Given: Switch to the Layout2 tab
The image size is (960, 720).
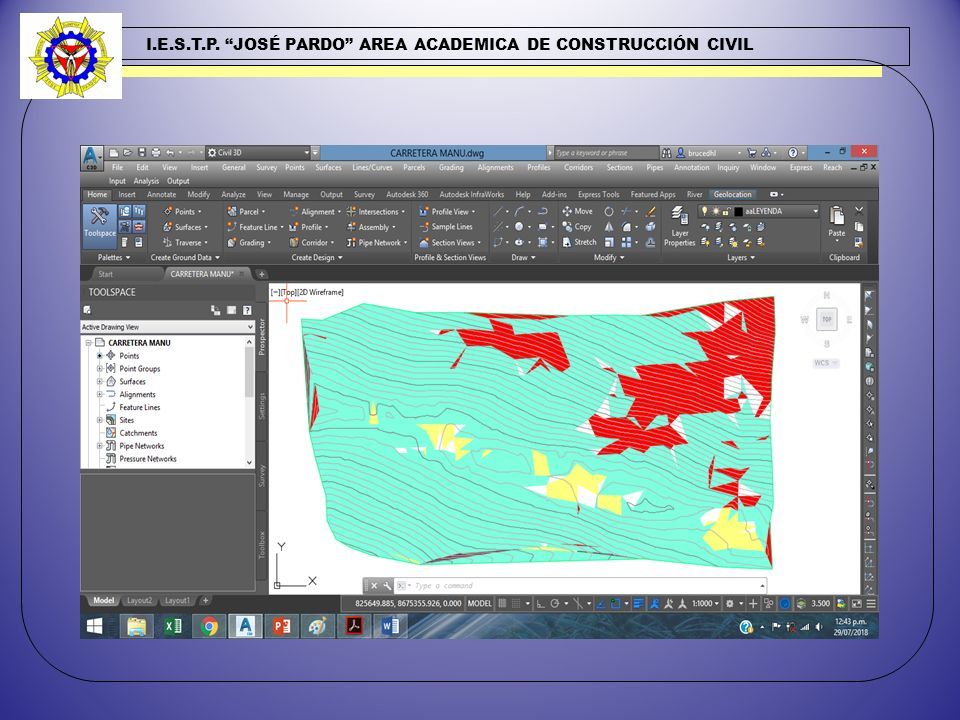Looking at the screenshot, I should (x=140, y=601).
